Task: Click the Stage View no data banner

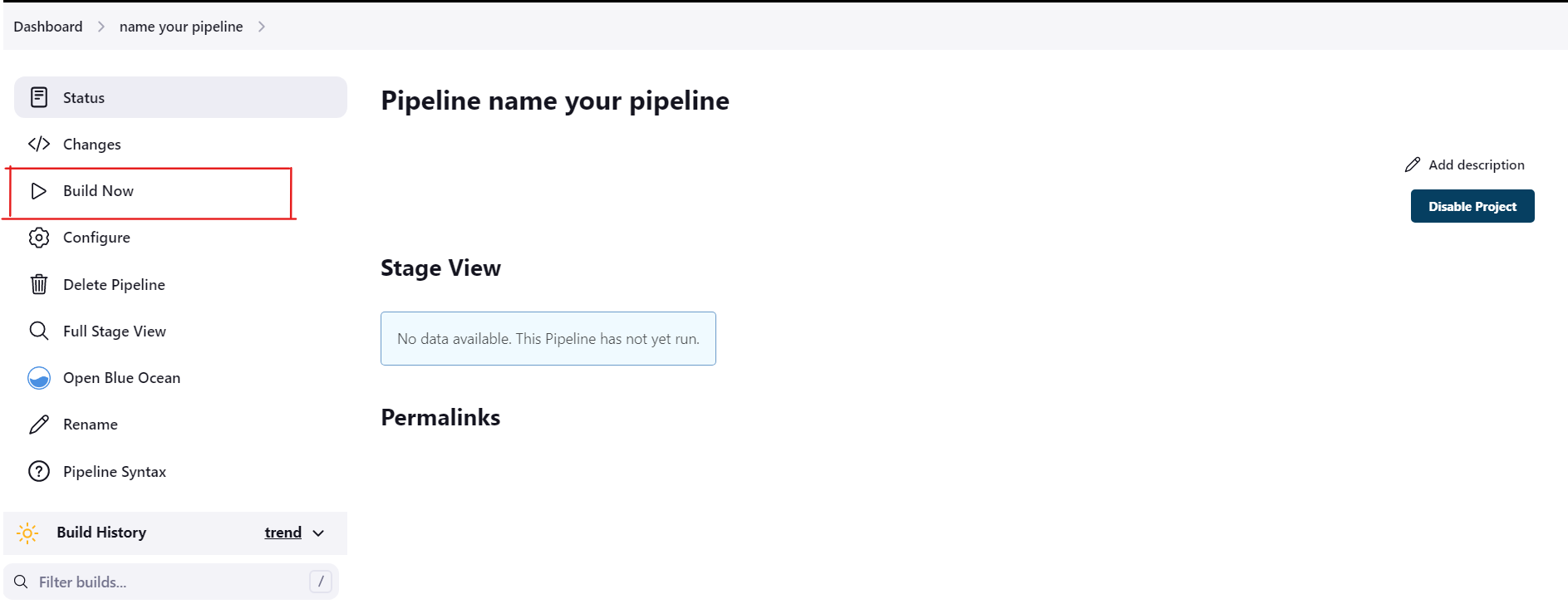Action: pos(548,338)
